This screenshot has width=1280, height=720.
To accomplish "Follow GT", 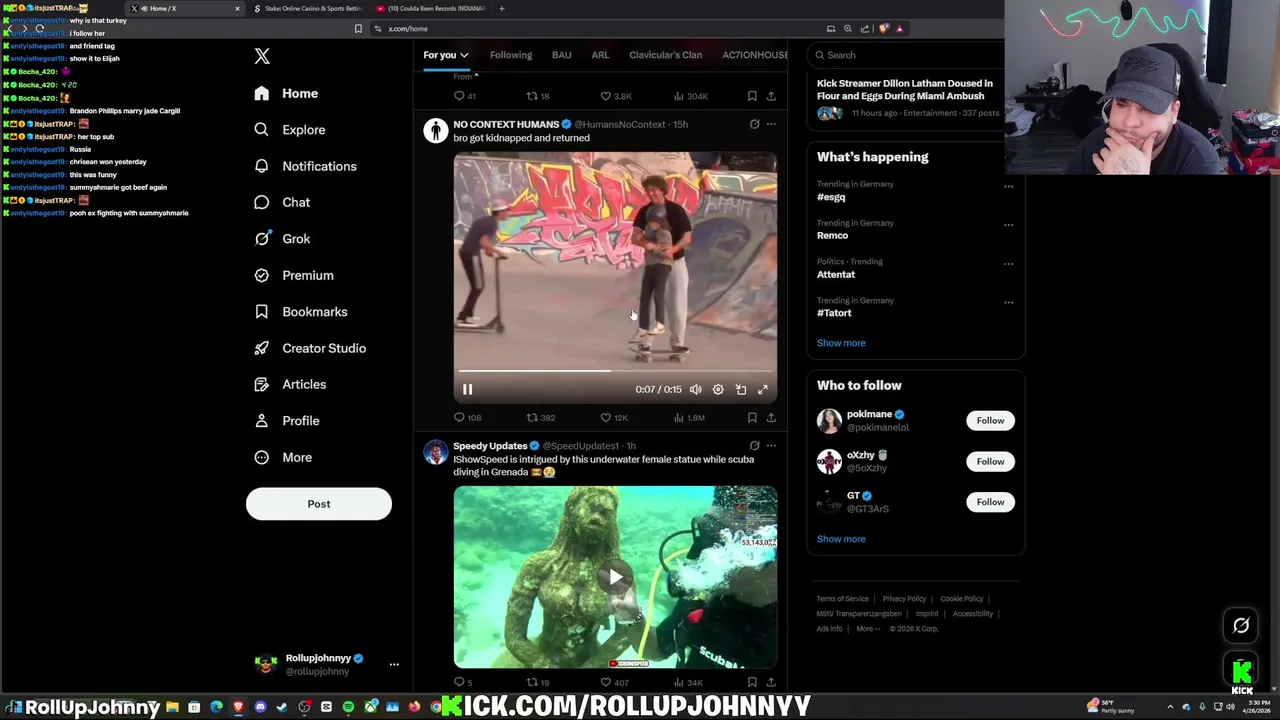I will coord(990,502).
